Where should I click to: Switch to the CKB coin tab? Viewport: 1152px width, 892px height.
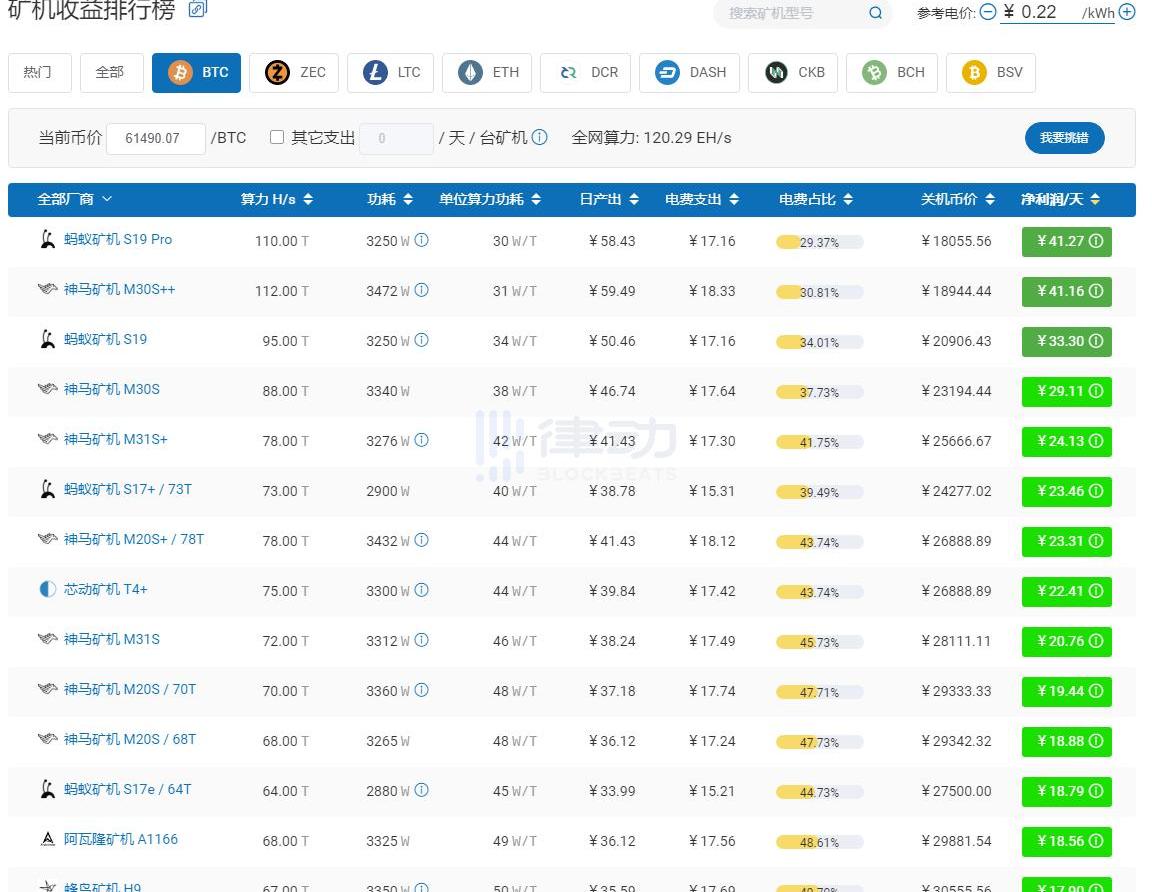click(793, 73)
